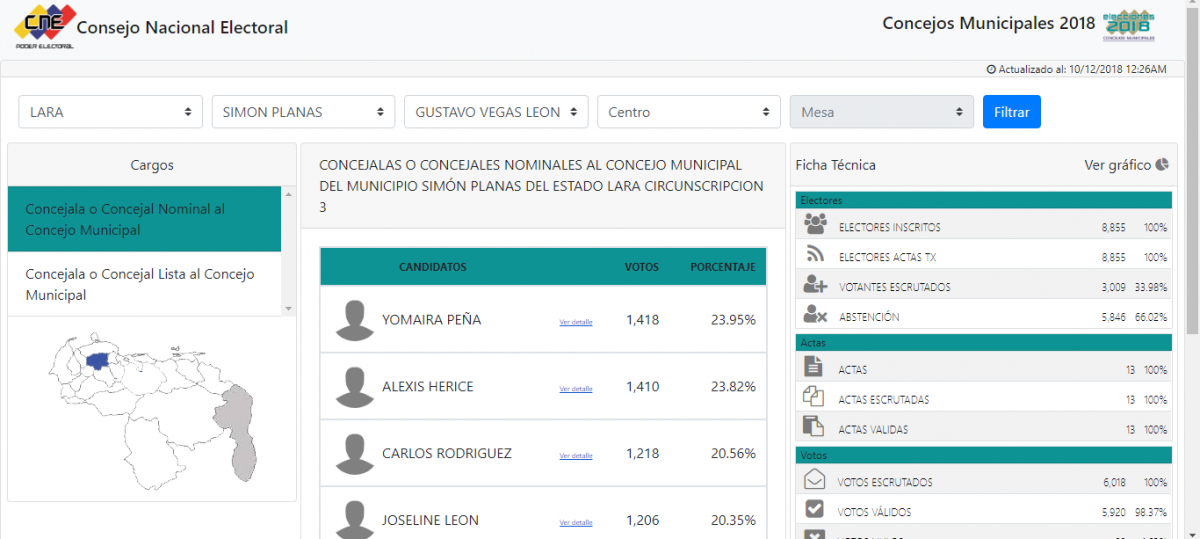Click the Votos section header

point(983,455)
